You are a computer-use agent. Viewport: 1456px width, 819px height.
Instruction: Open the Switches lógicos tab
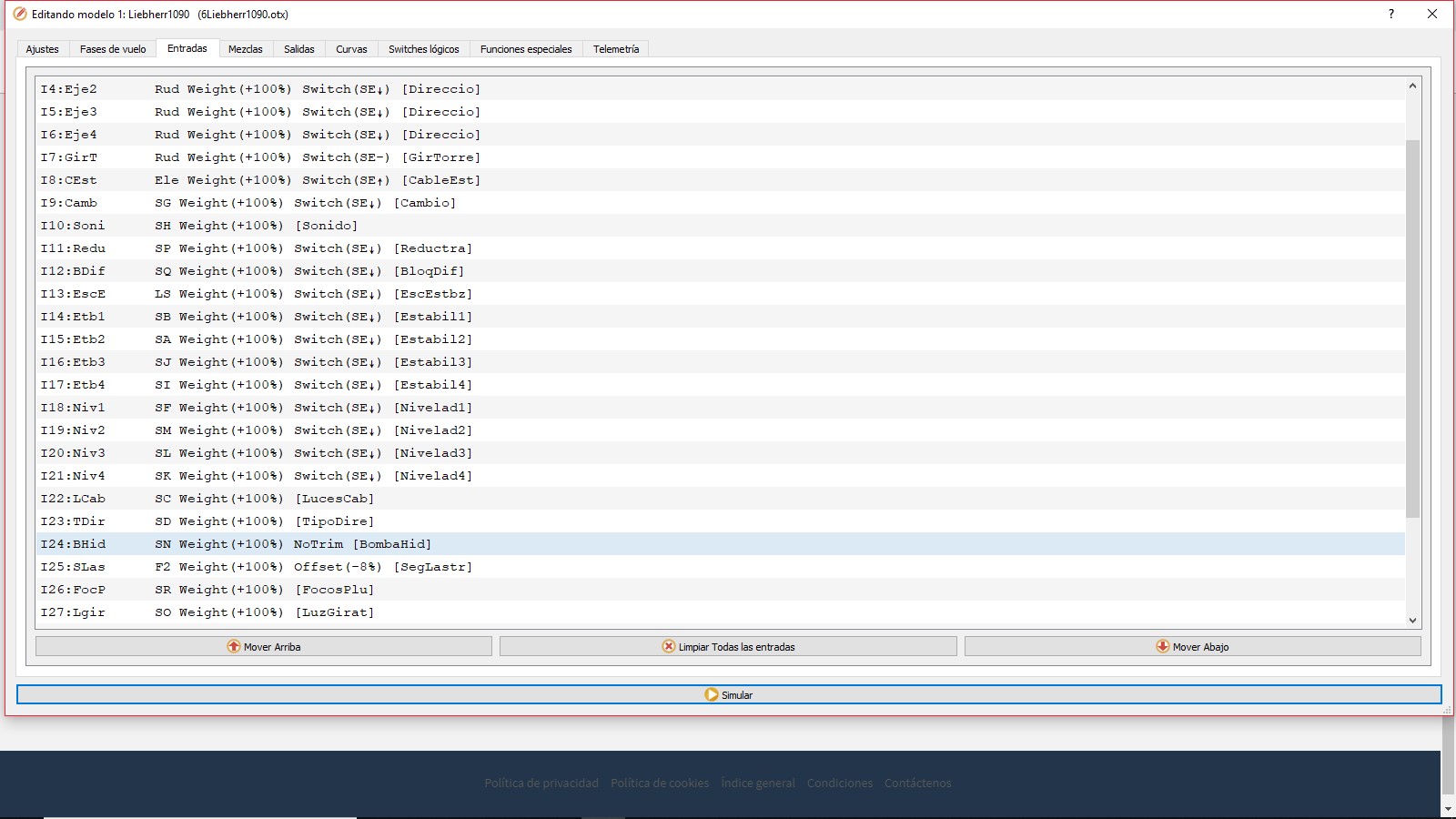(423, 49)
